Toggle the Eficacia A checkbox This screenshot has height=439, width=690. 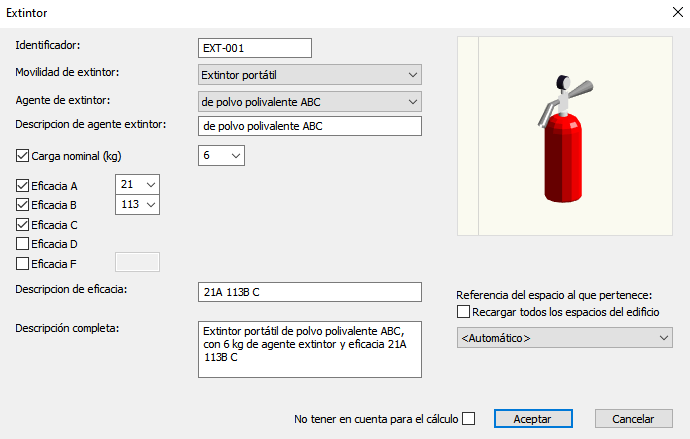(x=24, y=185)
